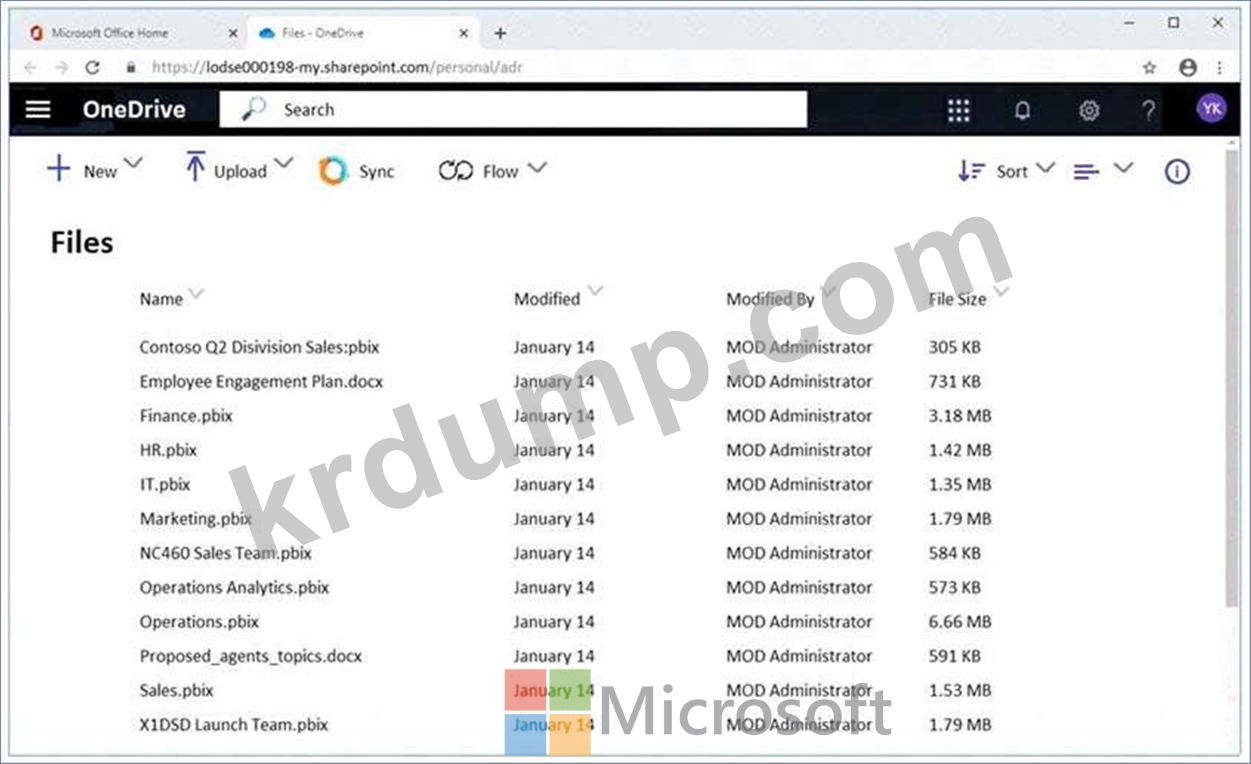
Task: Click the Files heading
Action: 82,242
